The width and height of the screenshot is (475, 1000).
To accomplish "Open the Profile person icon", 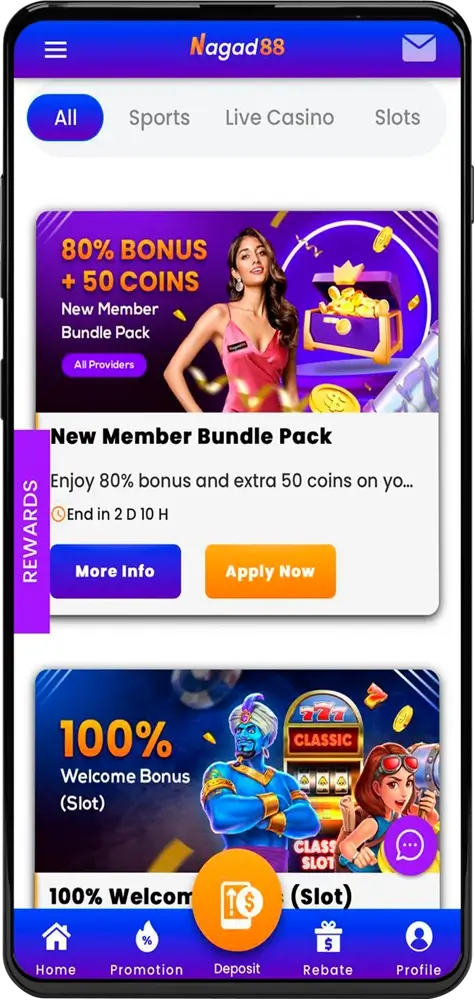I will 419,938.
